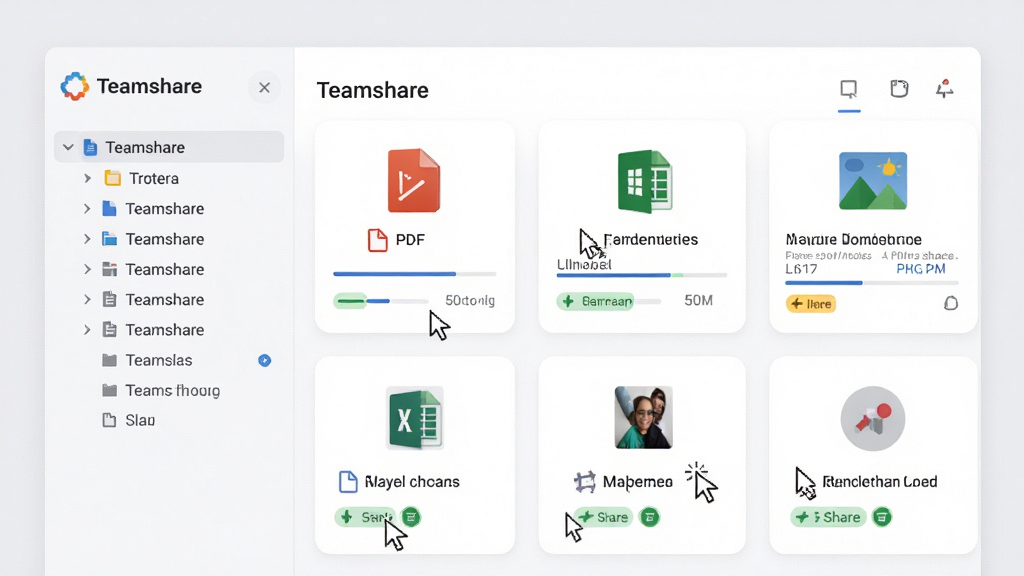Select the Trotera folder row
The height and width of the screenshot is (576, 1024).
pyautogui.click(x=169, y=178)
